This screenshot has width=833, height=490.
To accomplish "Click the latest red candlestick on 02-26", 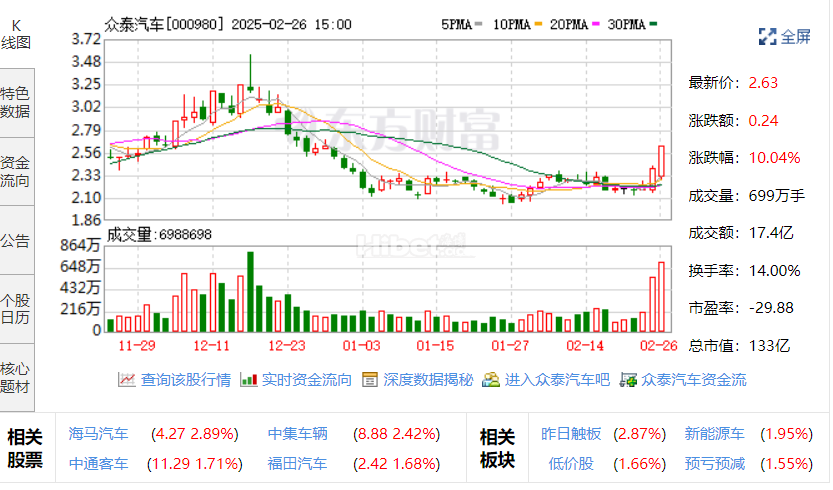I will click(x=661, y=161).
